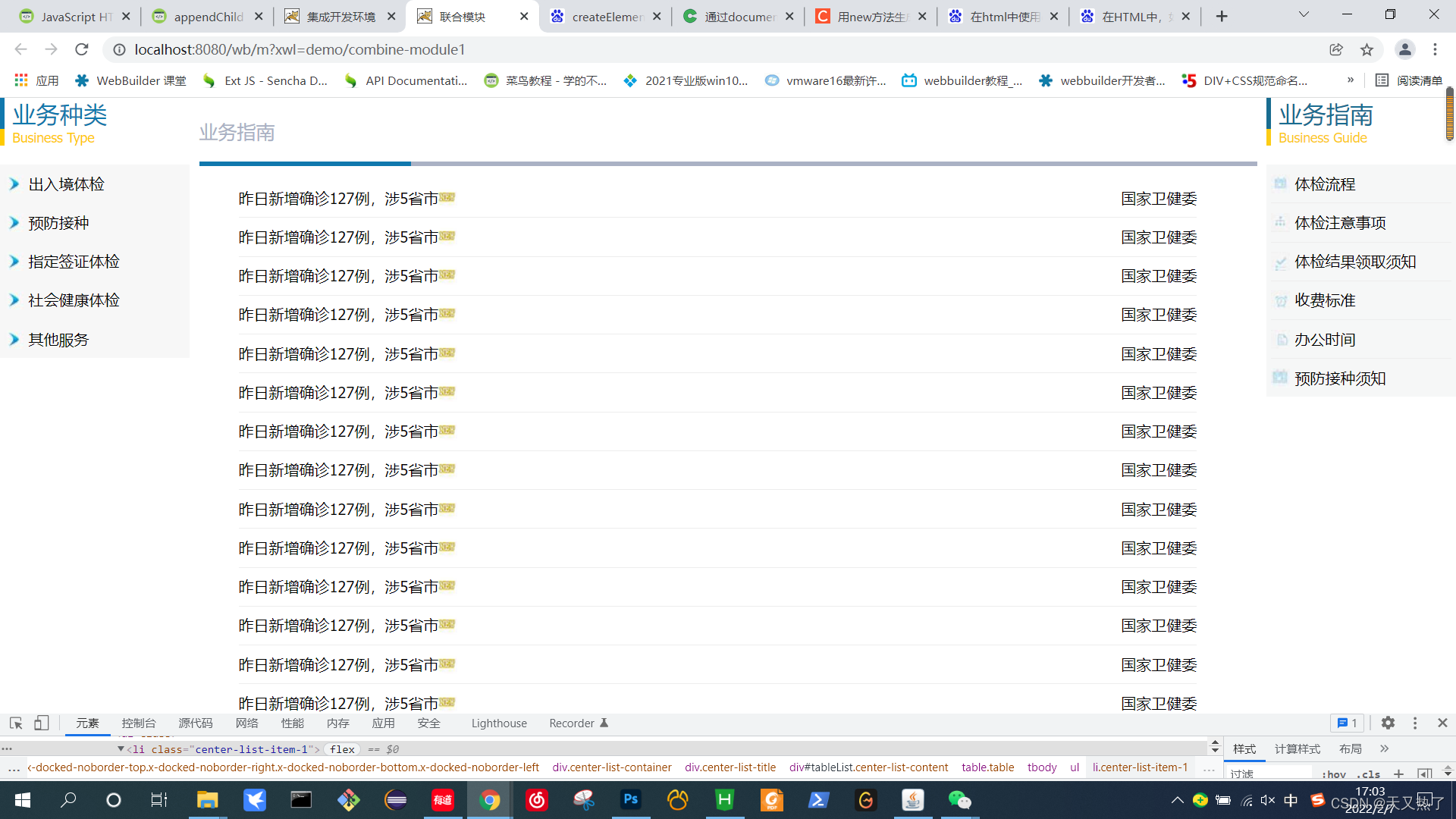This screenshot has width=1456, height=819.
Task: Activate DevTools inspect element picker
Action: pyautogui.click(x=16, y=723)
